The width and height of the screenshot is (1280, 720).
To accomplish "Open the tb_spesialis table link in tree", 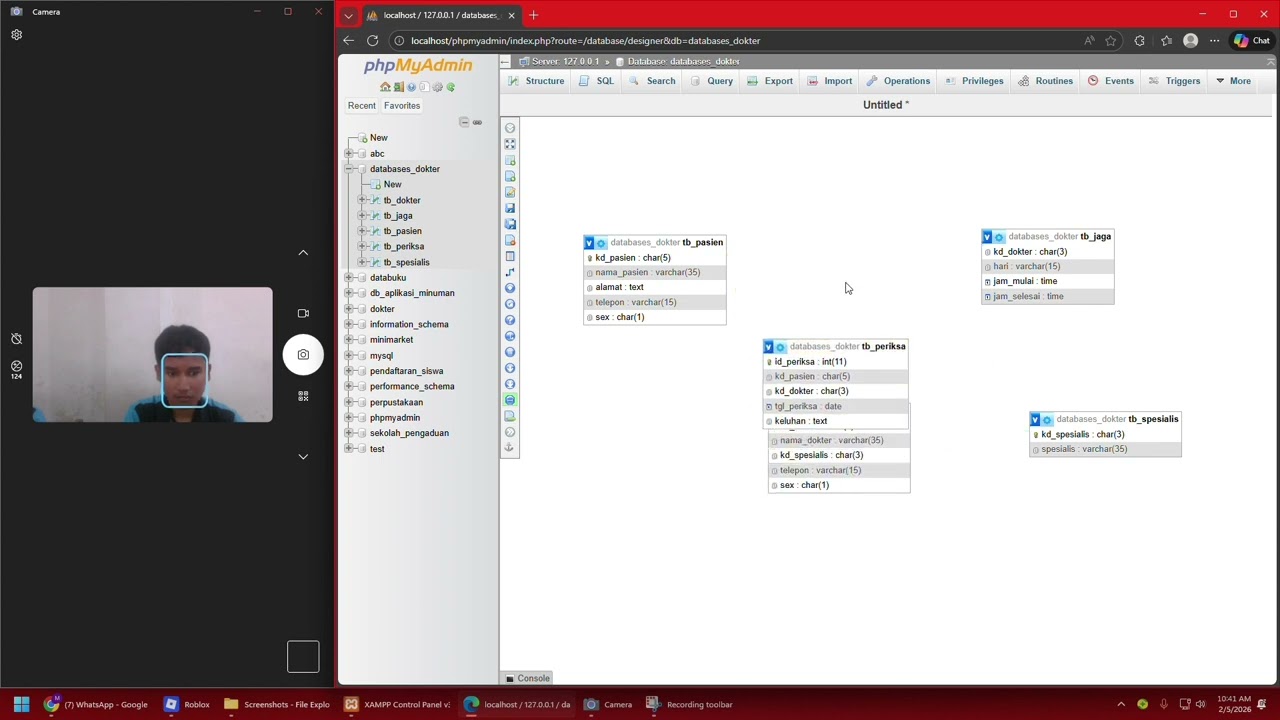I will 406,262.
